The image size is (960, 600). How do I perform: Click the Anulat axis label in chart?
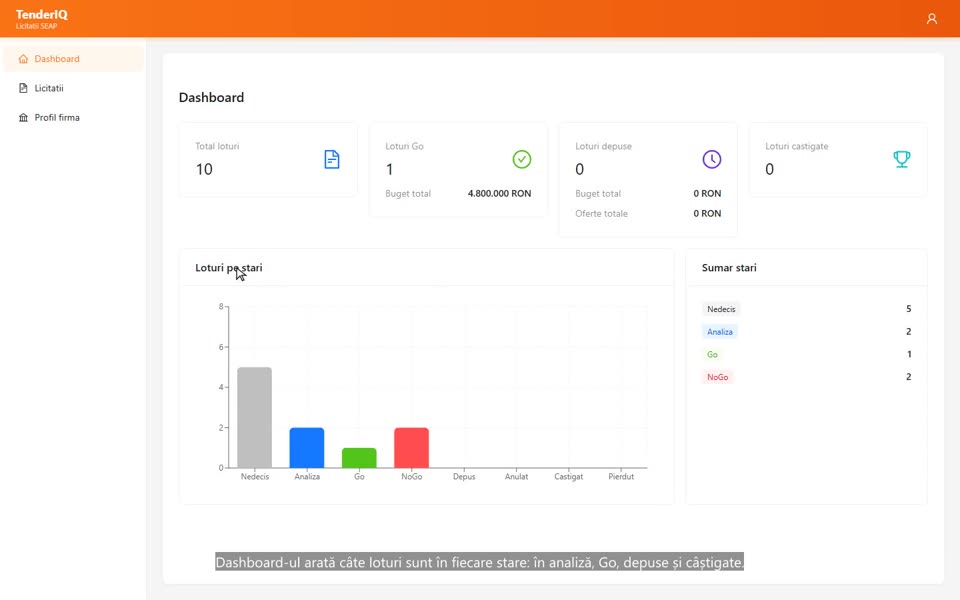516,476
